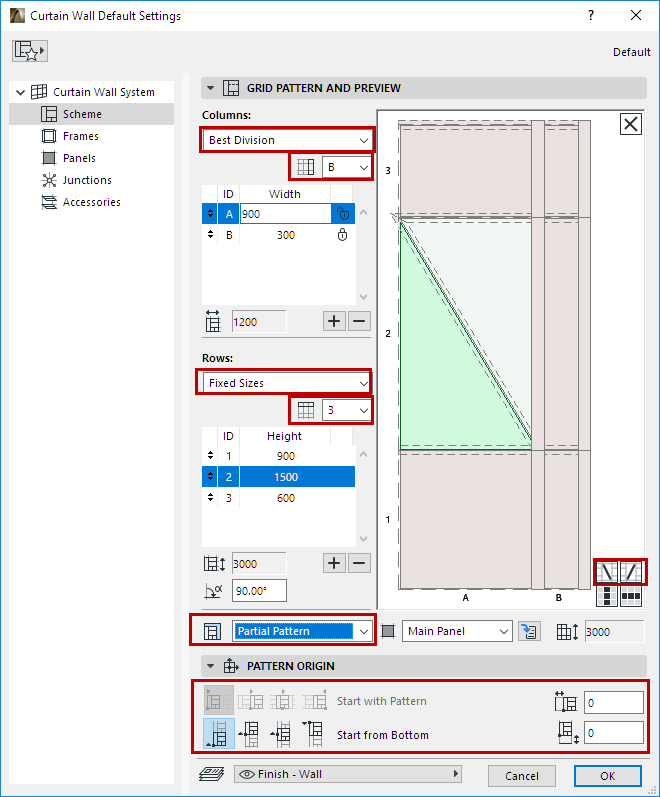The width and height of the screenshot is (660, 797).
Task: Select row 3 with height 600
Action: pyautogui.click(x=278, y=498)
